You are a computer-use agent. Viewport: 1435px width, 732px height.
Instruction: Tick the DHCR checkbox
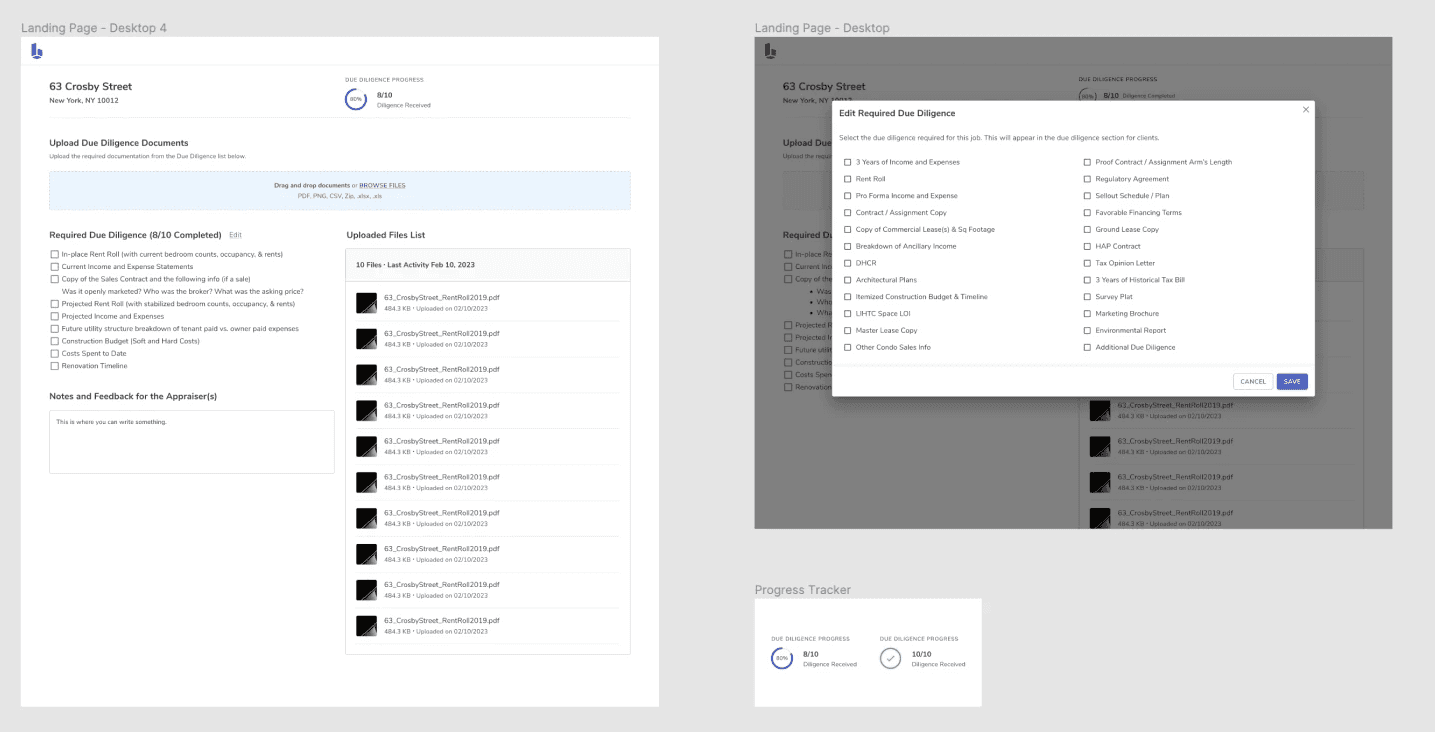click(x=848, y=263)
